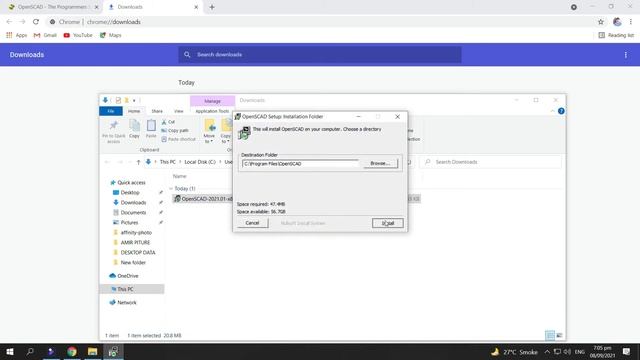Go back in Chrome
Image resolution: width=640 pixels, height=360 pixels.
[9, 22]
